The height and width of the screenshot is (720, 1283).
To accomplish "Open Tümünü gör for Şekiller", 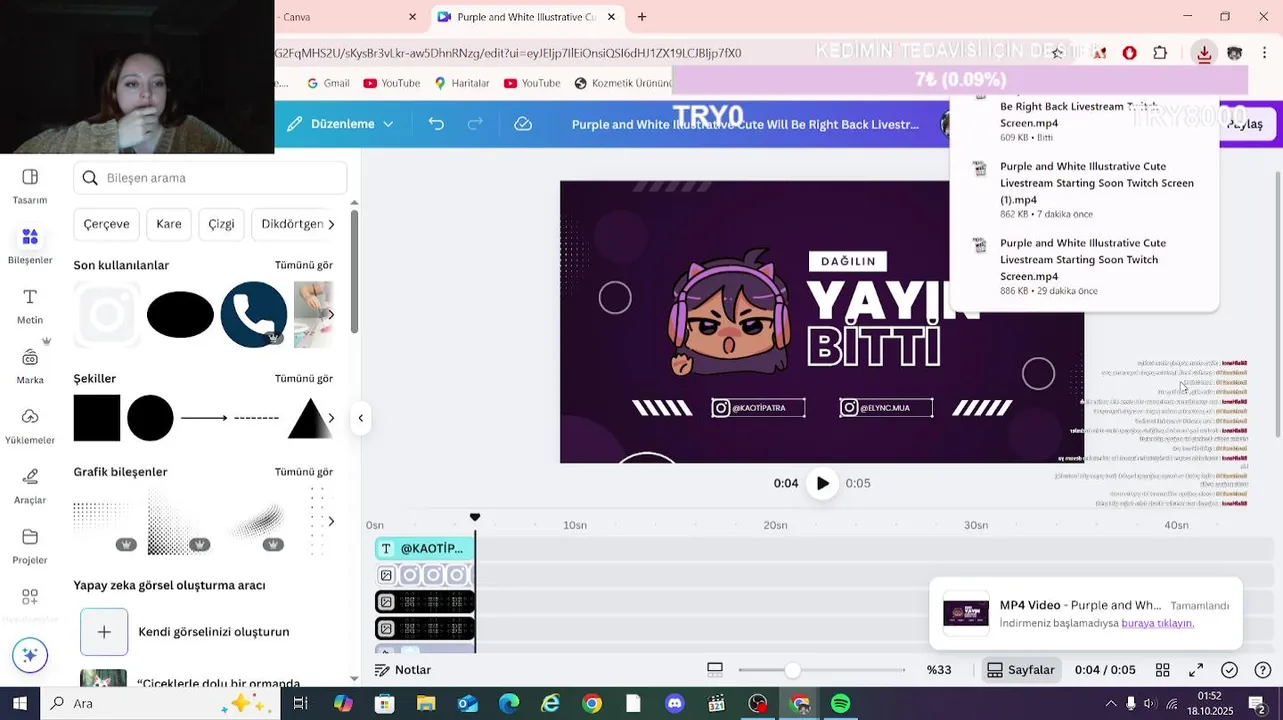I will [304, 379].
